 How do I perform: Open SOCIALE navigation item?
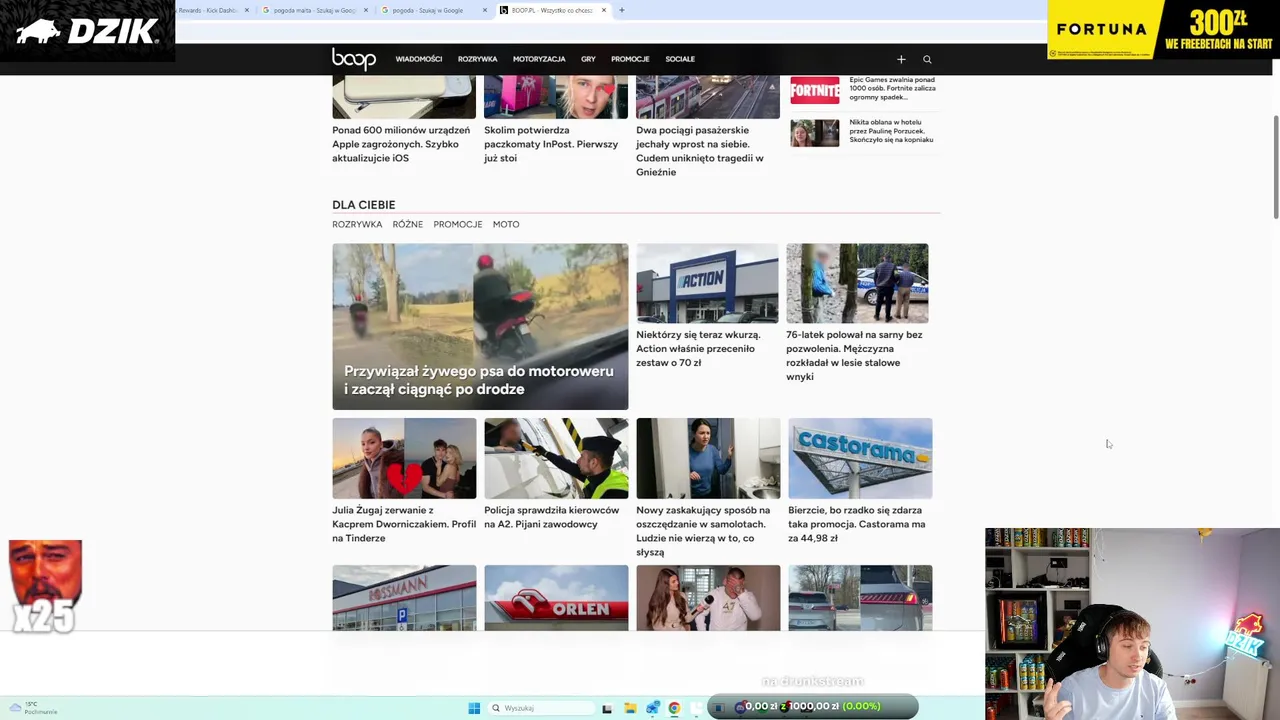tap(680, 59)
